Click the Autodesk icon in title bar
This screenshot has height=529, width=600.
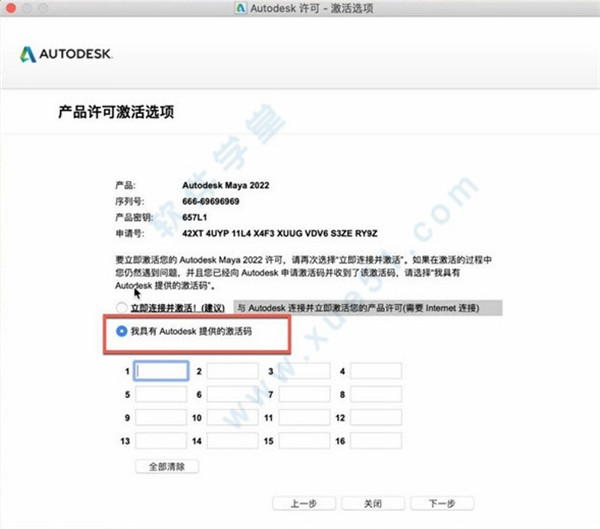(240, 8)
